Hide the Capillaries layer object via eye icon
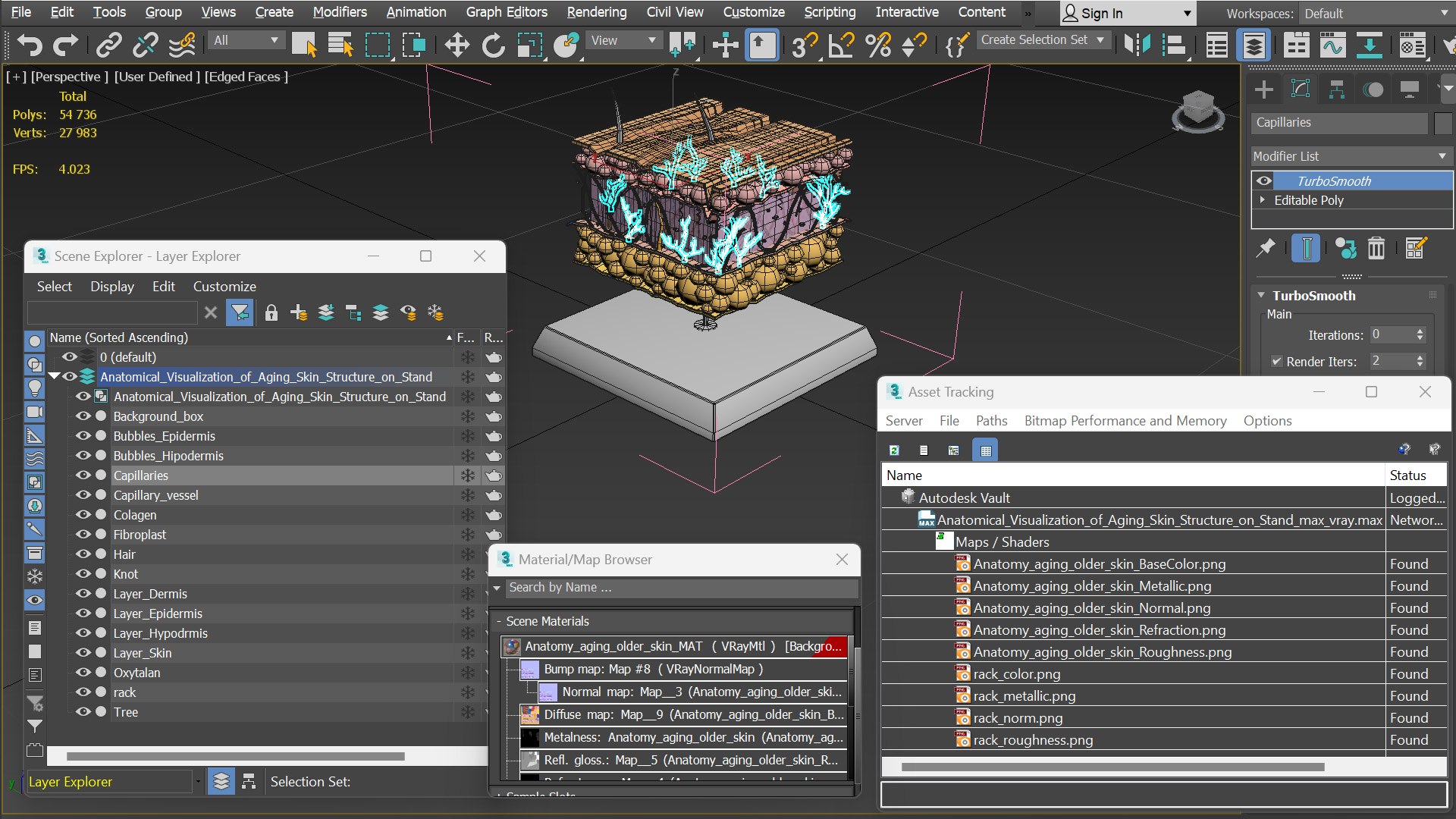Screen dimensions: 1456x819 click(x=83, y=475)
